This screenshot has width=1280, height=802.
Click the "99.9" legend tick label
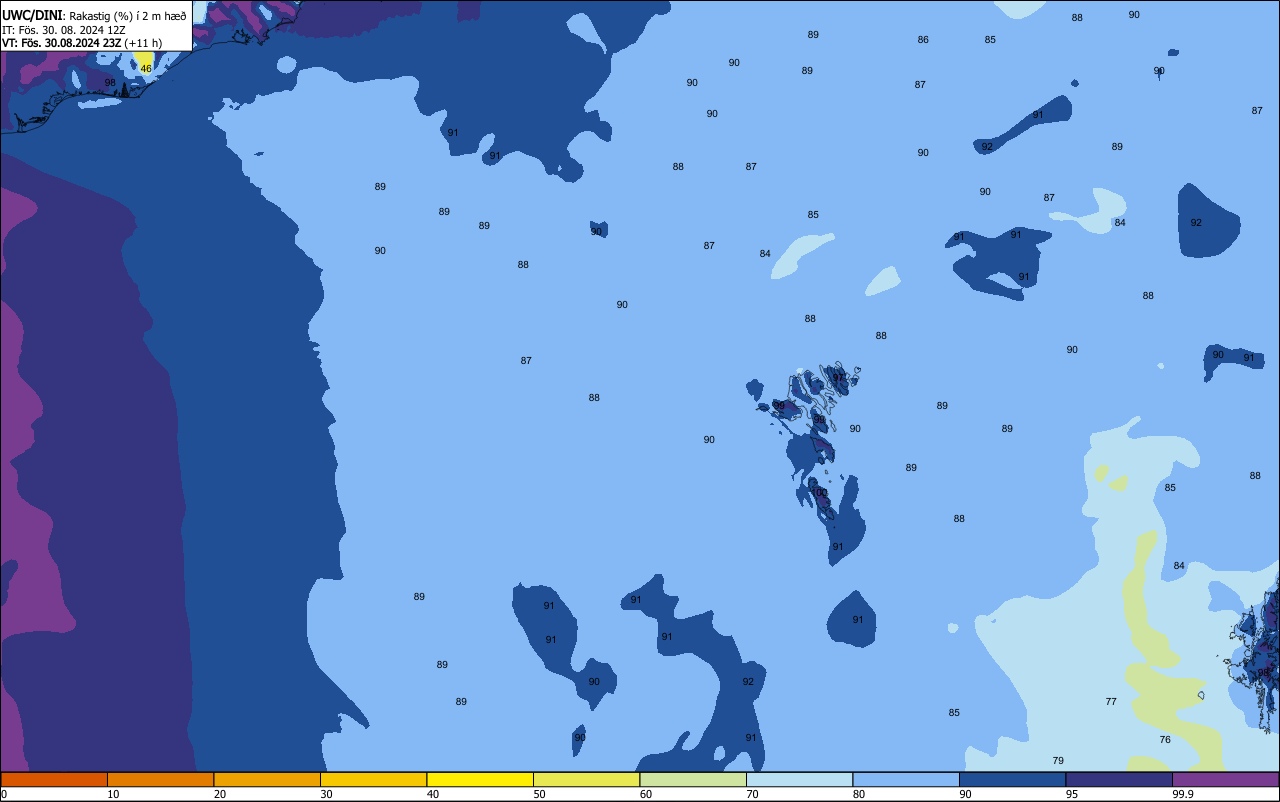tap(1184, 794)
